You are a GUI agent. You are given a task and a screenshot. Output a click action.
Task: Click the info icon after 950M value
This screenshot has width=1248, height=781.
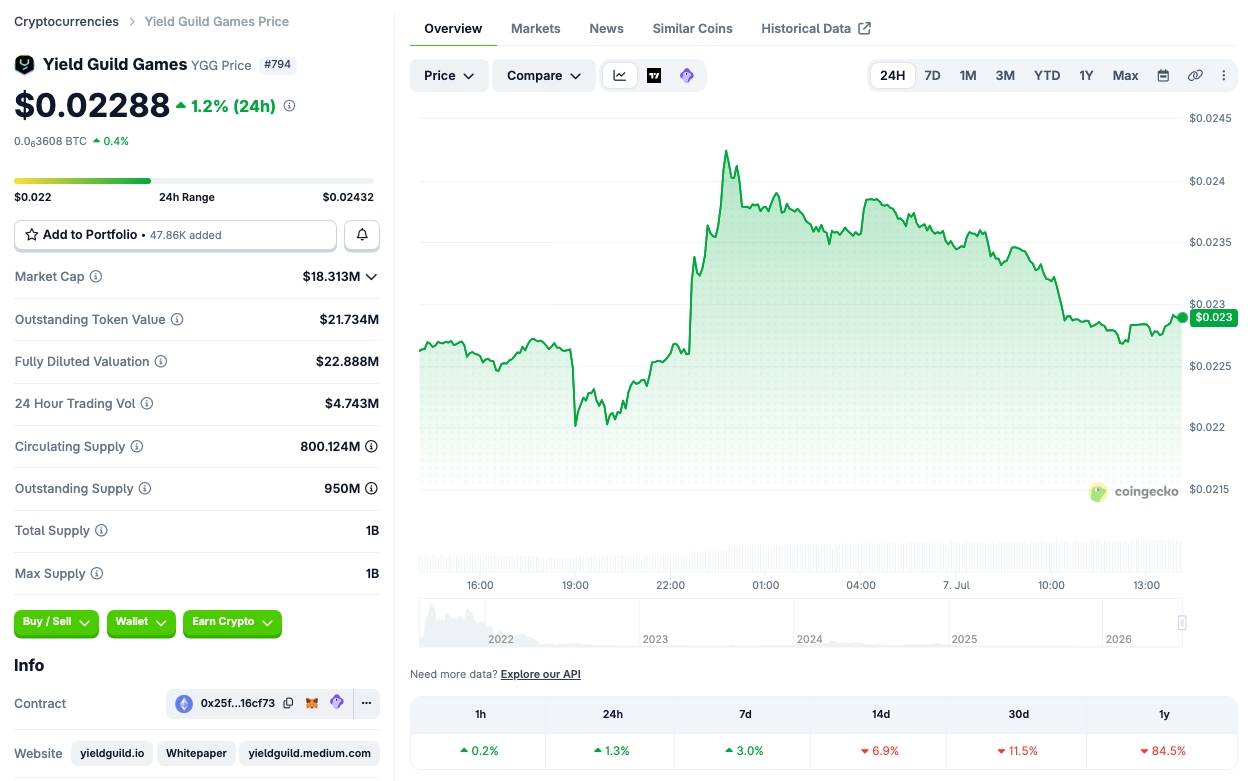[x=372, y=488]
